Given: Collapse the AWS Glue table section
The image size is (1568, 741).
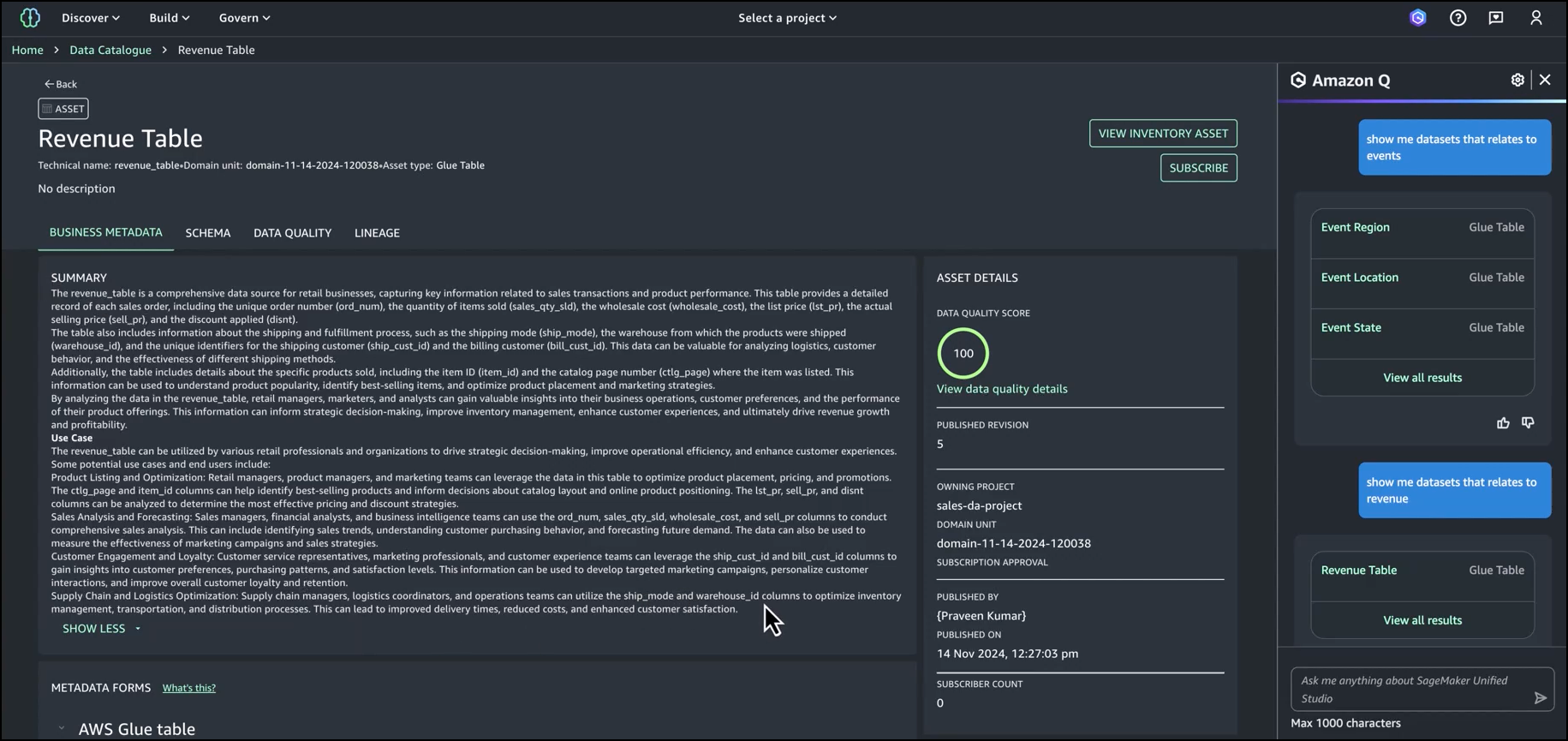Looking at the screenshot, I should [x=62, y=729].
